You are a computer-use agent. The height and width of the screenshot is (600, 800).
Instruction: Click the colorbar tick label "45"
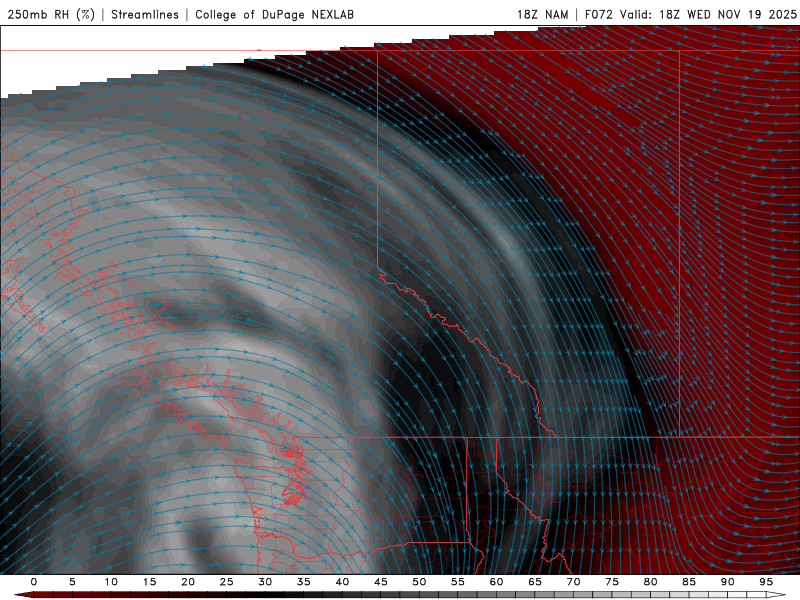381,582
